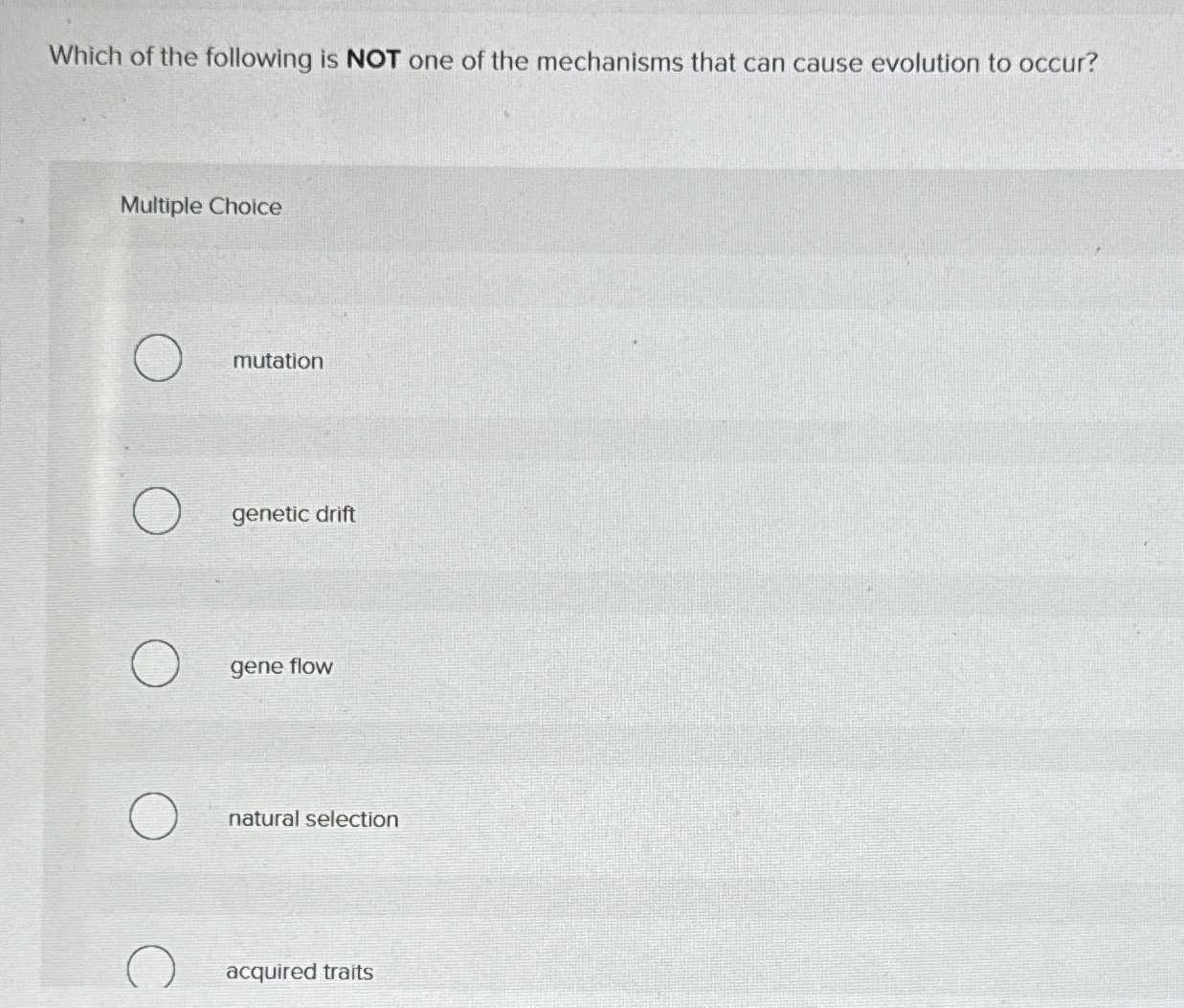1184x1008 pixels.
Task: Select the radio button for natural selection
Action: click(x=152, y=818)
